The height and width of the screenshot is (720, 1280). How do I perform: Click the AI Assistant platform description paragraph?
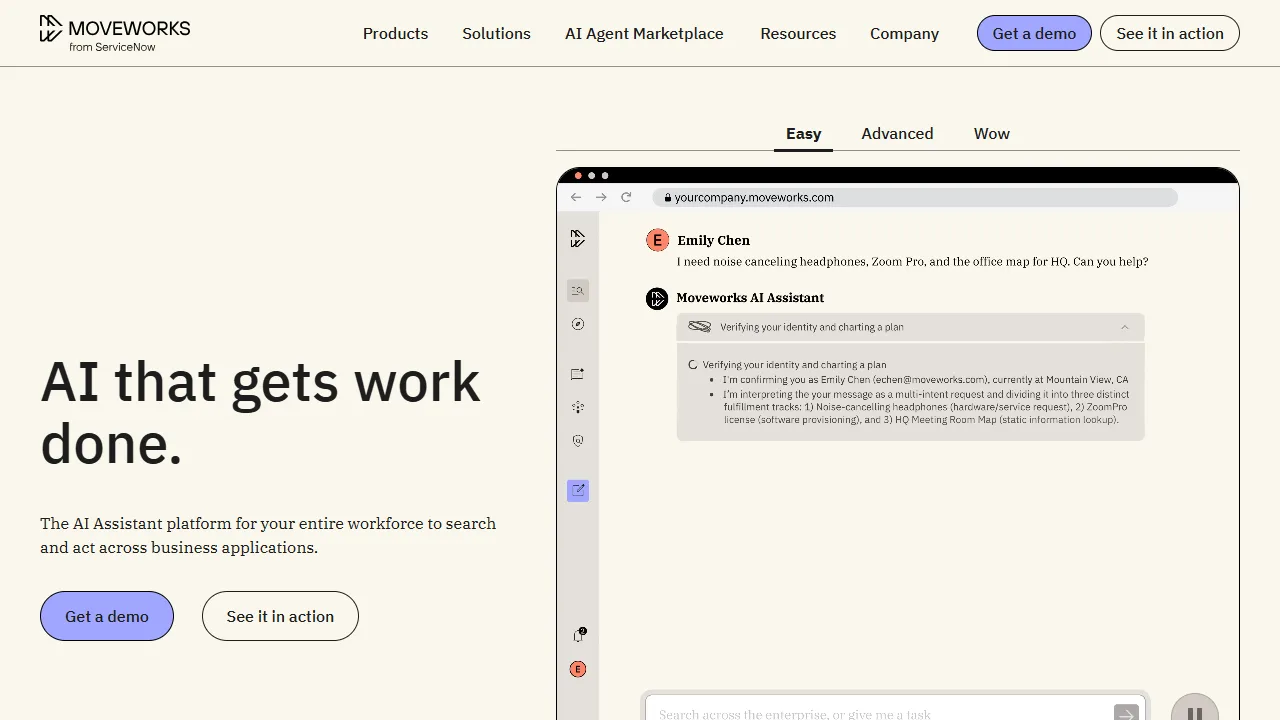[268, 536]
